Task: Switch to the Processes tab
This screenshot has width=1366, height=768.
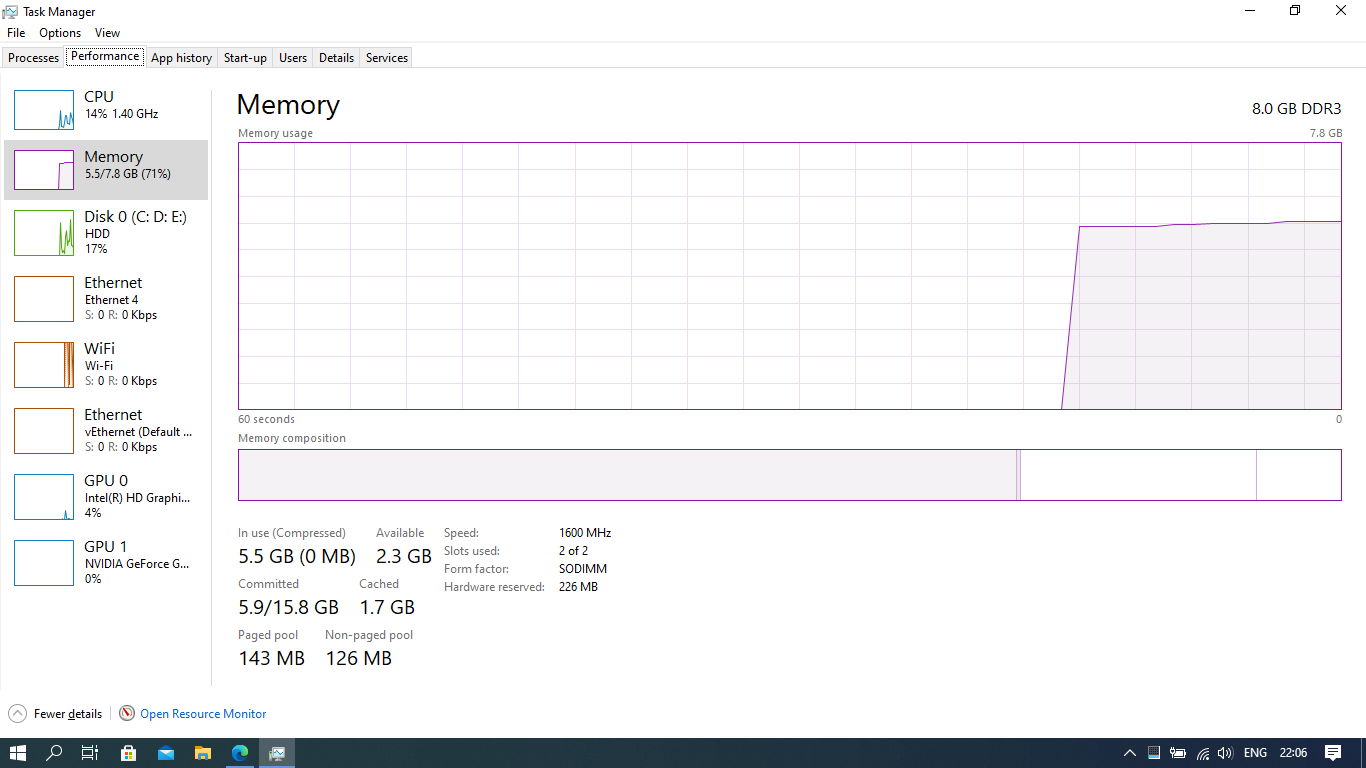Action: click(x=33, y=57)
